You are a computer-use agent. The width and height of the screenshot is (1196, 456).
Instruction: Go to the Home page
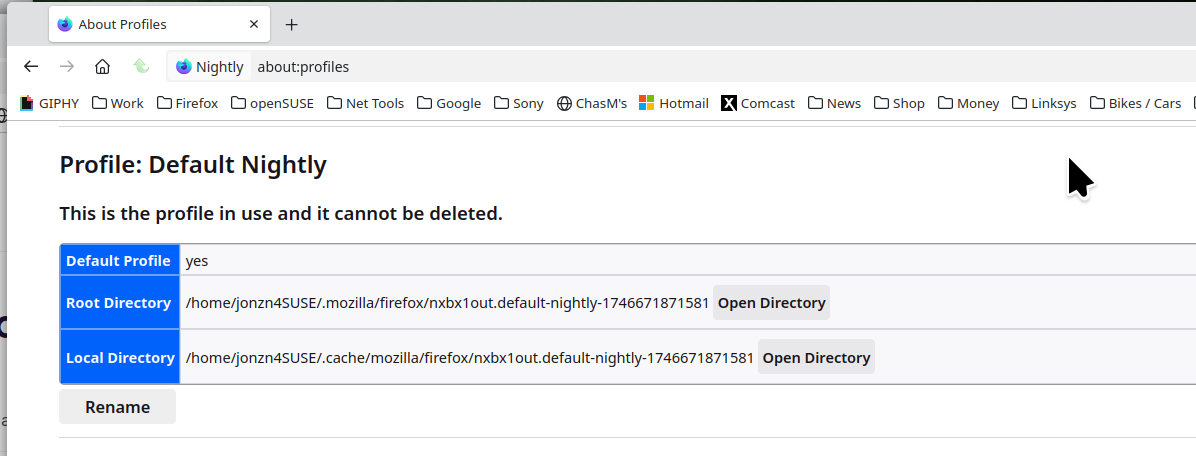[102, 67]
